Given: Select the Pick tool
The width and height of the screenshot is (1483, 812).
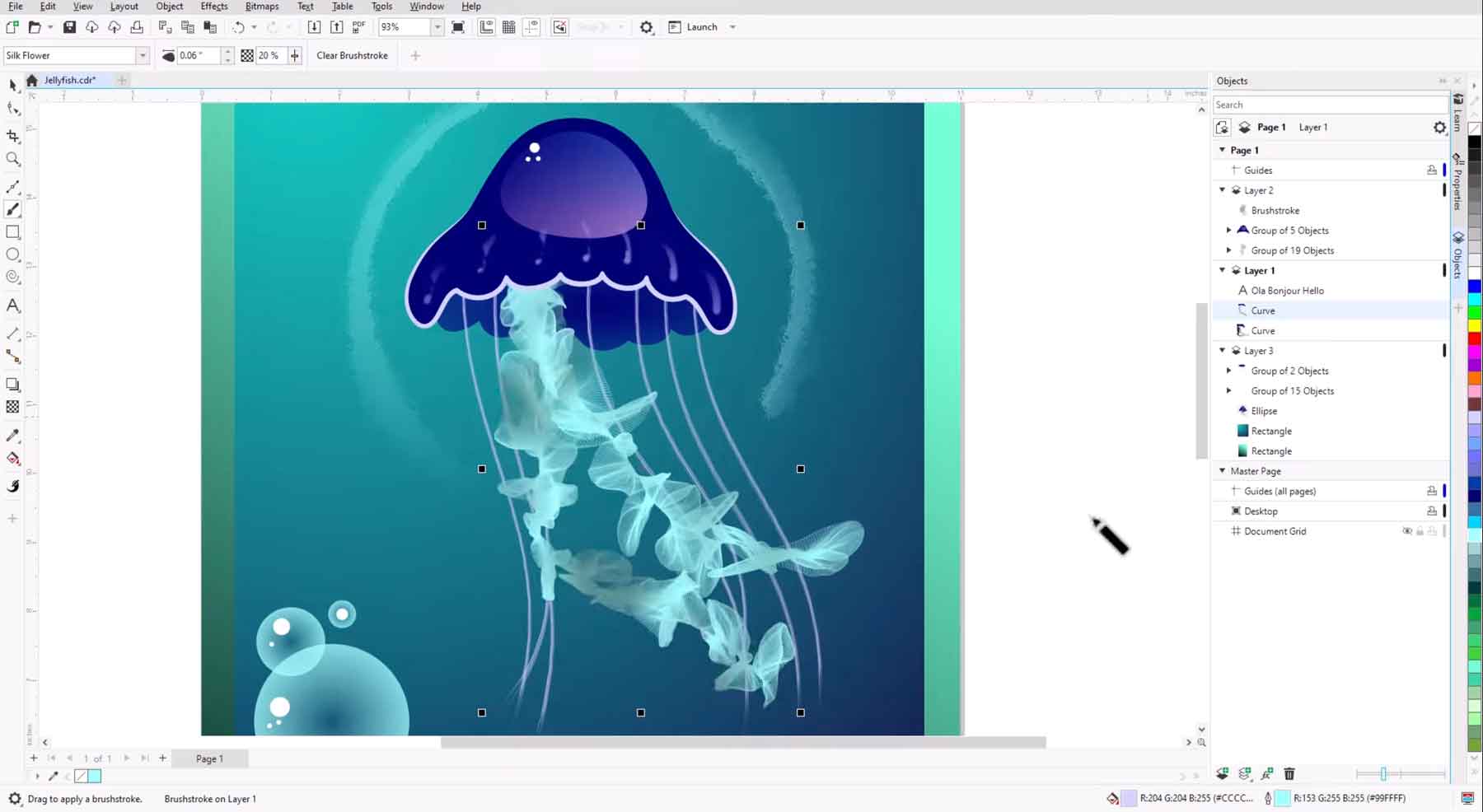Looking at the screenshot, I should click(12, 86).
